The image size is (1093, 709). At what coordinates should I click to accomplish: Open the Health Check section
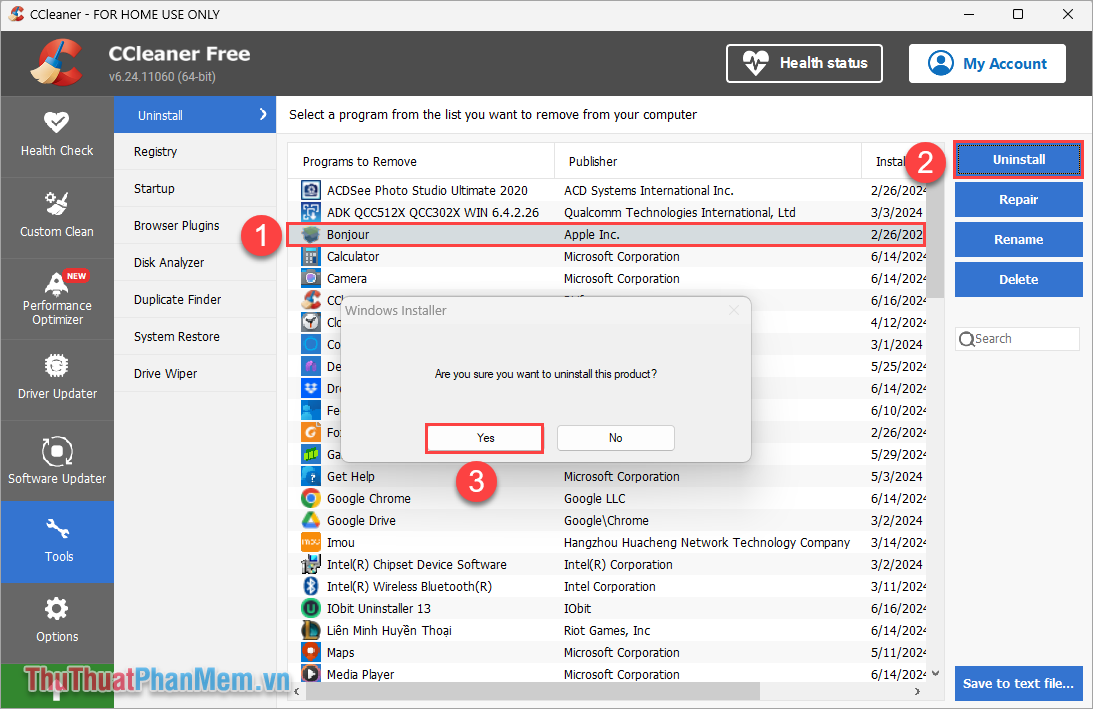coord(56,135)
